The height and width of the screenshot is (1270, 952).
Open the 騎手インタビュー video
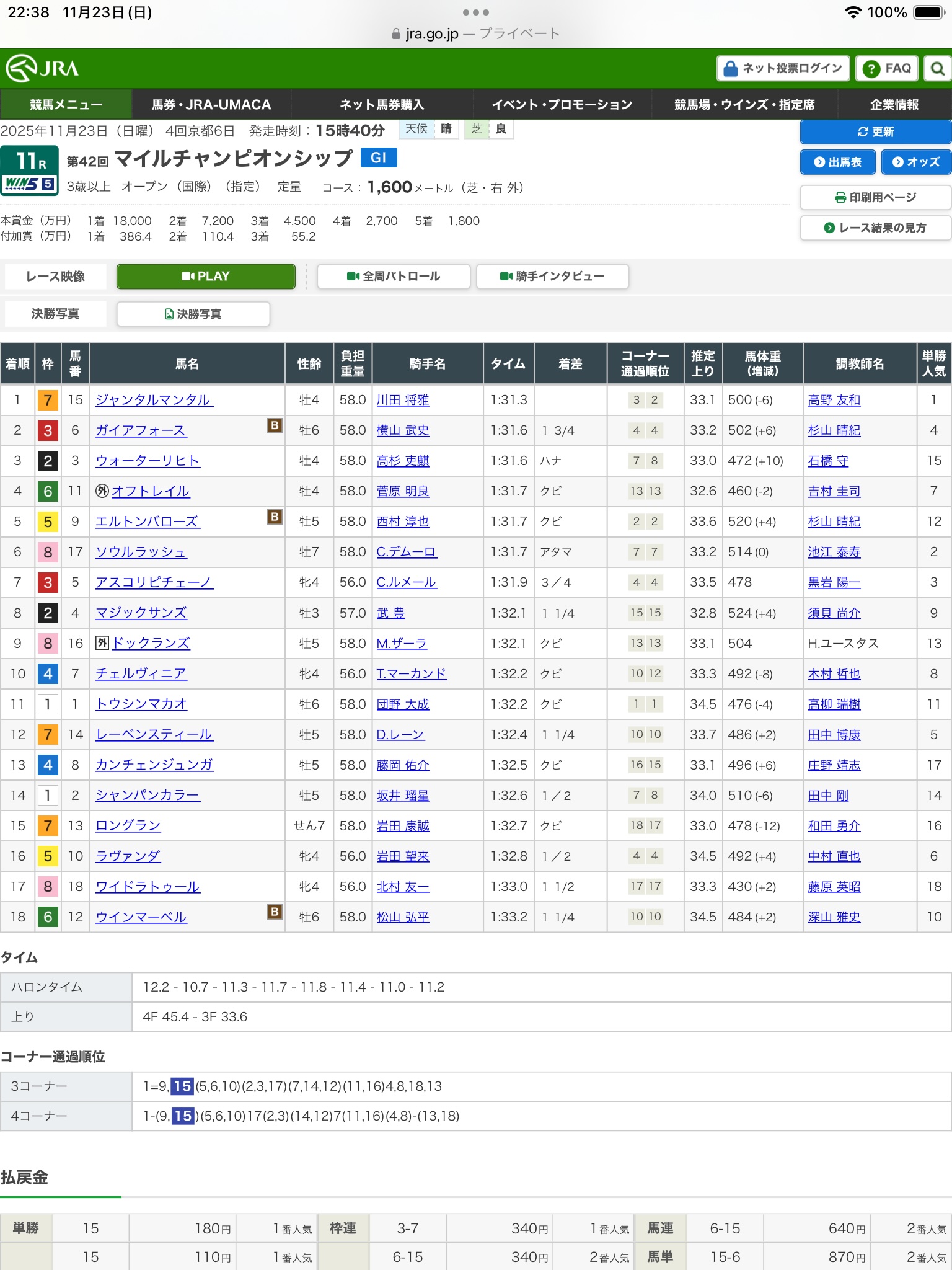pyautogui.click(x=552, y=277)
